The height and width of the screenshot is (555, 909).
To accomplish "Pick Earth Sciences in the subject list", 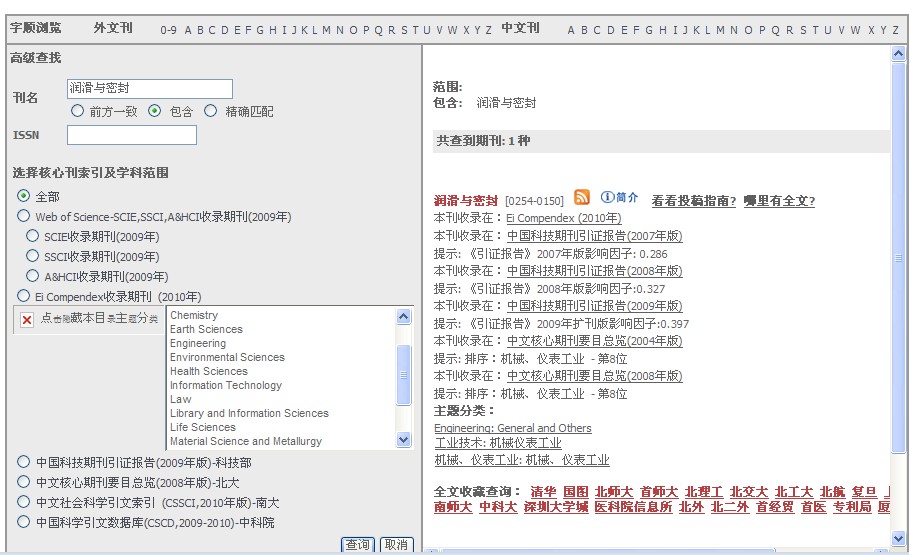I will point(206,329).
